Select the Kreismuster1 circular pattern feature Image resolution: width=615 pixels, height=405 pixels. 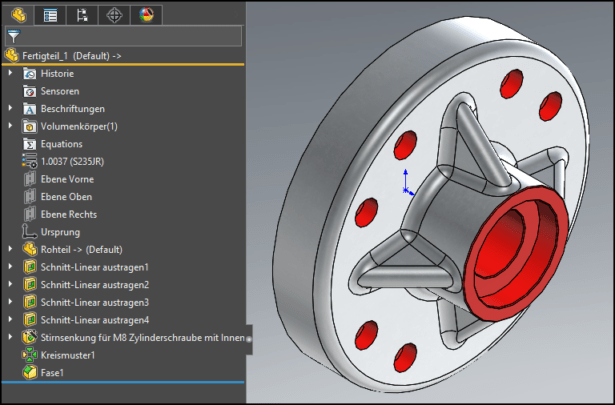[x=69, y=355]
